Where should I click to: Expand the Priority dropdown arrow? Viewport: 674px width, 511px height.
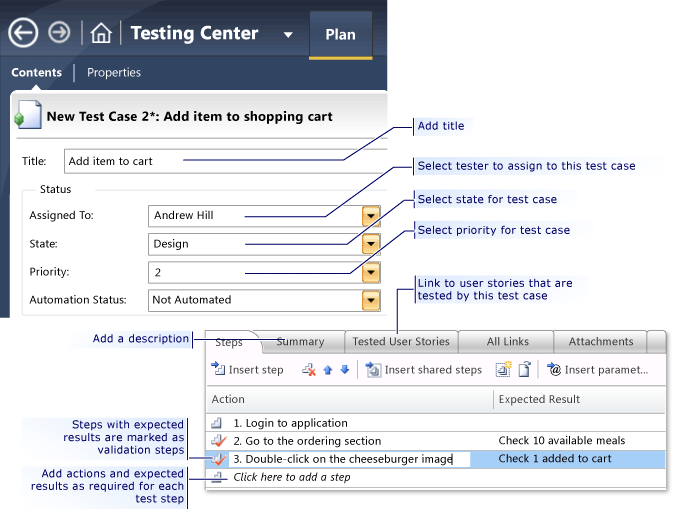[371, 272]
